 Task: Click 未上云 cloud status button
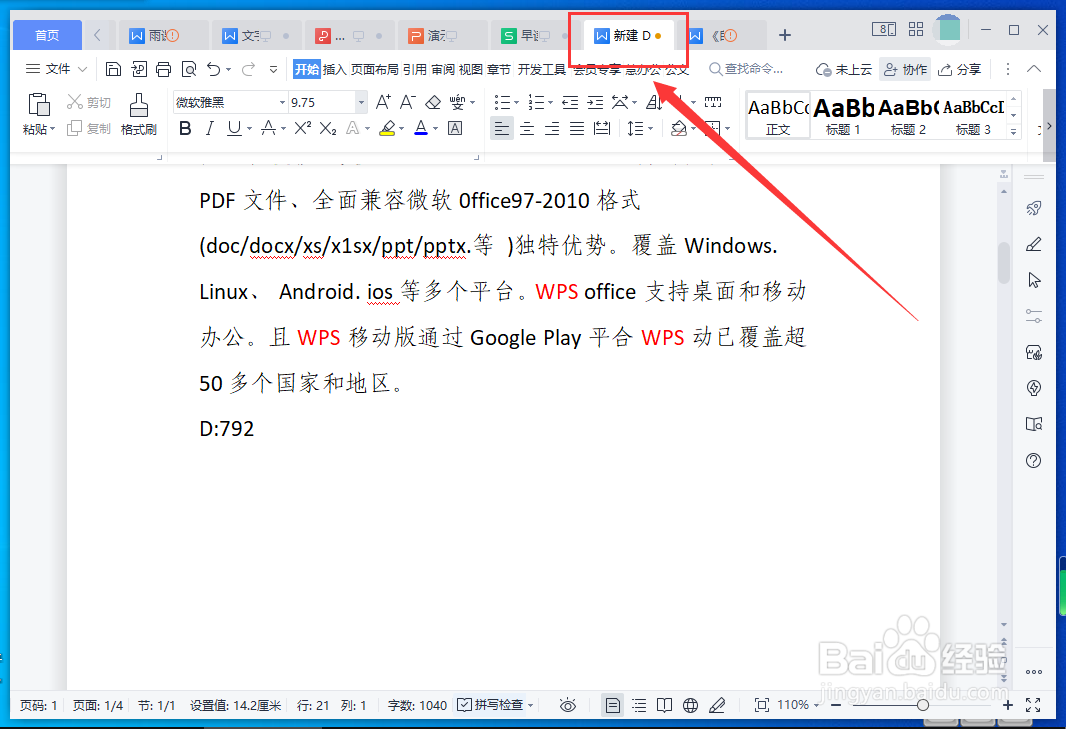[x=844, y=69]
